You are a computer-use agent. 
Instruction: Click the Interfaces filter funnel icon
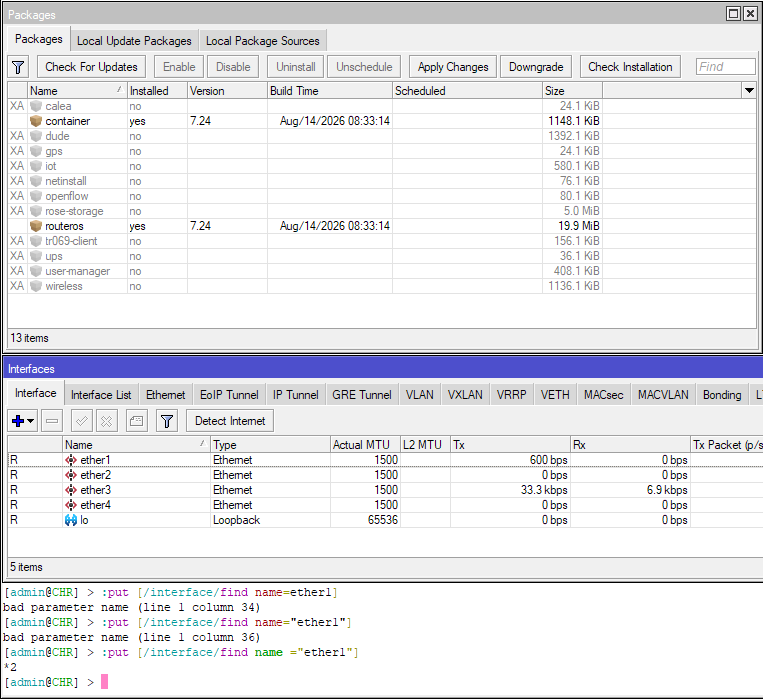click(x=167, y=421)
